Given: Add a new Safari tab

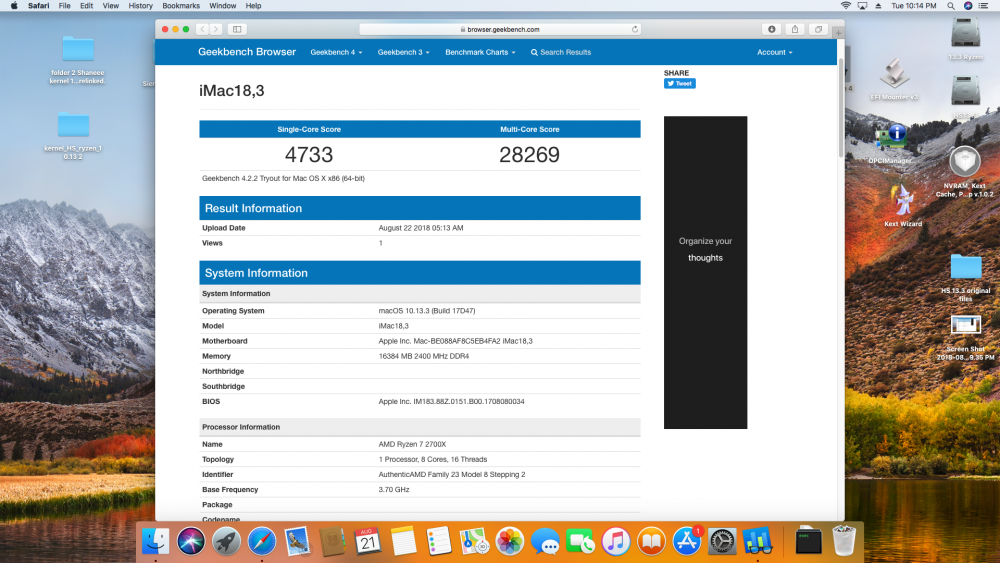Looking at the screenshot, I should 838,32.
